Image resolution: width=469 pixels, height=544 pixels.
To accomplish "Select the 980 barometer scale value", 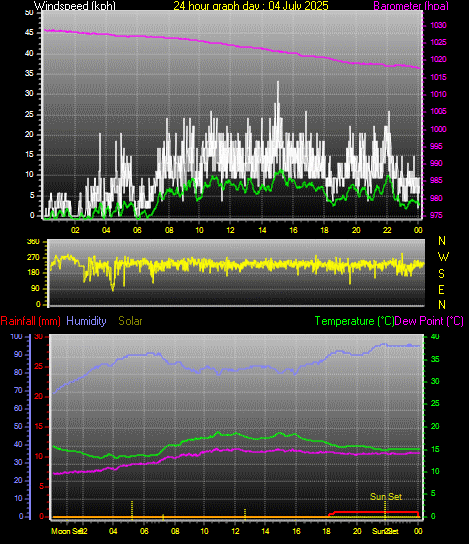I will click(436, 198).
